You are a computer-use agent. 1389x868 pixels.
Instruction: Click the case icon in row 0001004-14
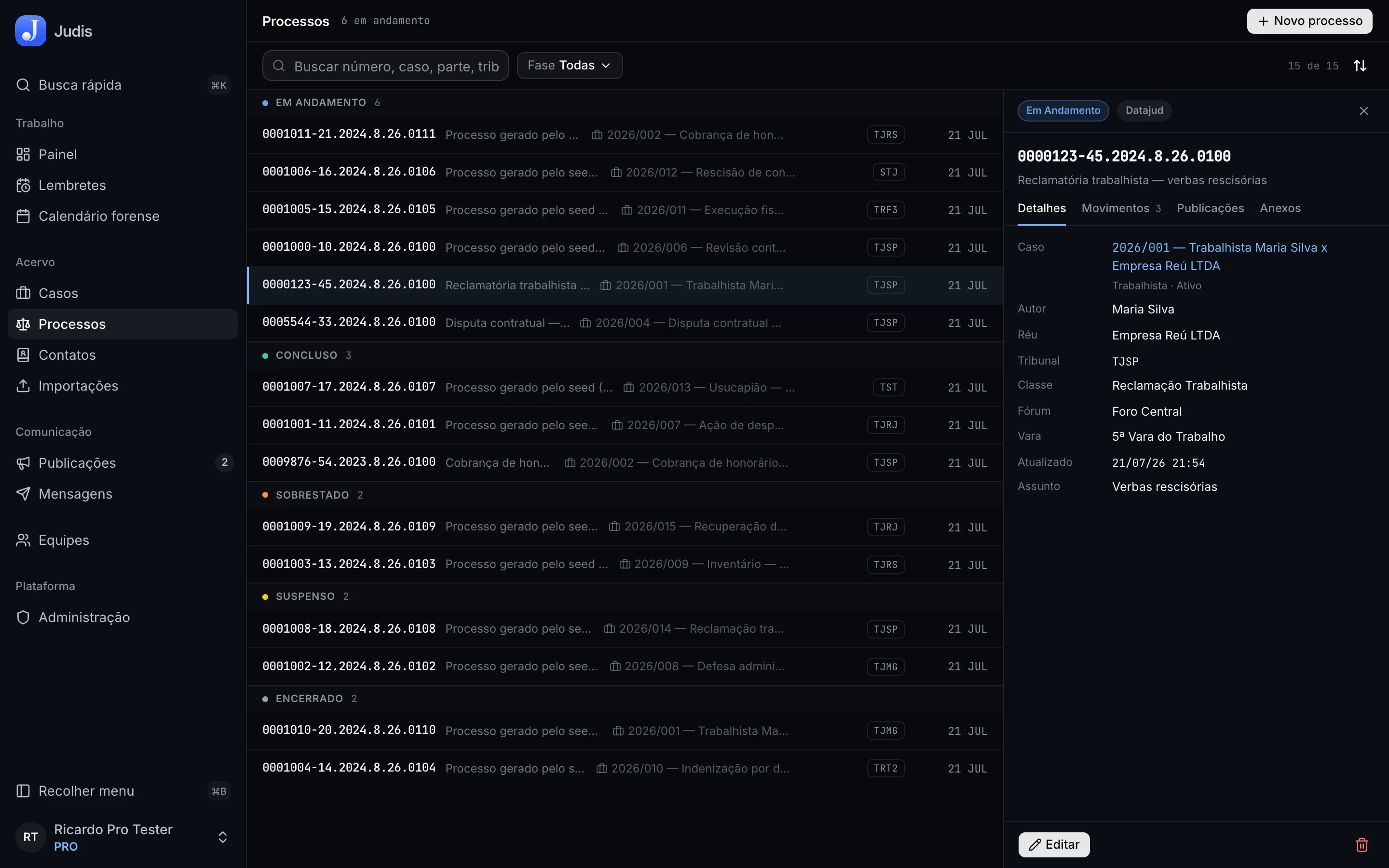(x=601, y=768)
